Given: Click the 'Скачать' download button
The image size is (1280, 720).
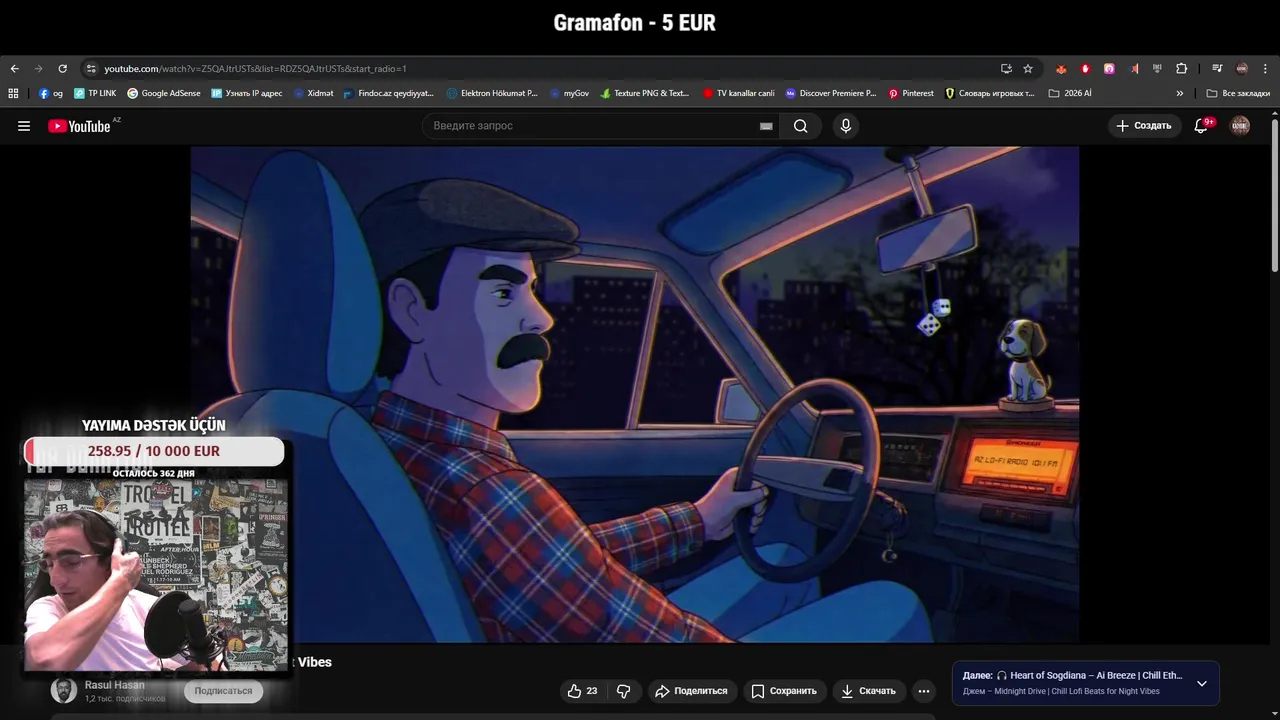Looking at the screenshot, I should (x=868, y=691).
